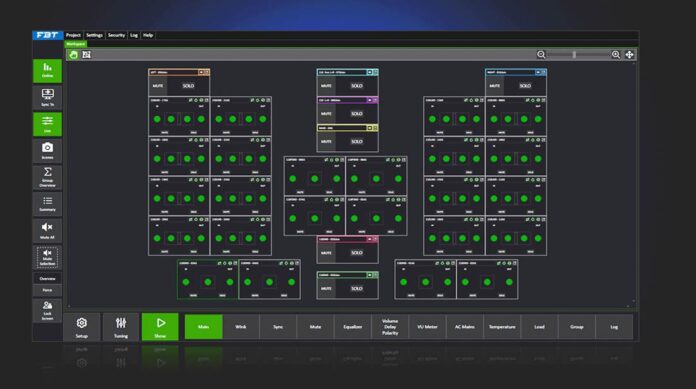
Task: Toggle SOLO on the purple-bordered group
Action: 357,114
